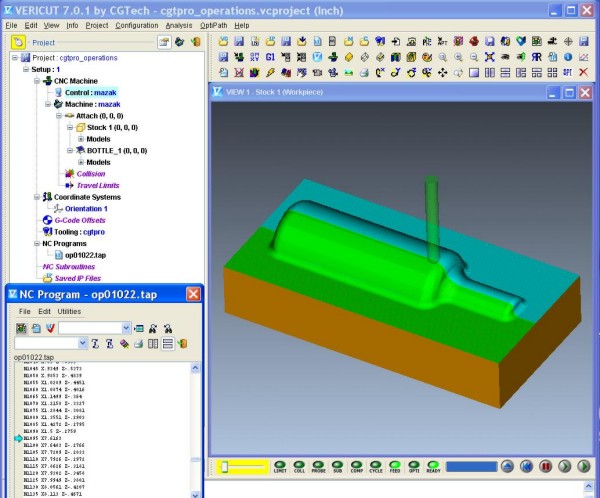Click the Single Step playback button
Image resolution: width=600 pixels, height=498 pixels.
pyautogui.click(x=564, y=467)
